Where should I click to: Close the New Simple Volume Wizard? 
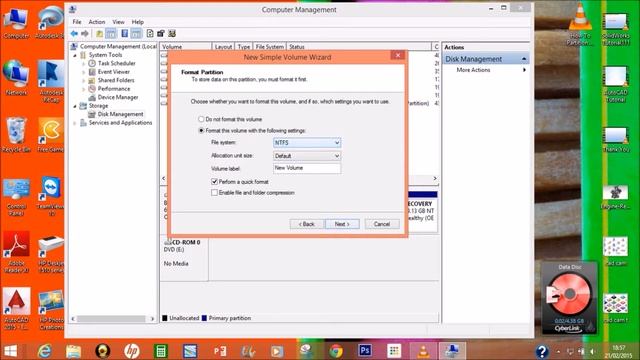click(398, 55)
